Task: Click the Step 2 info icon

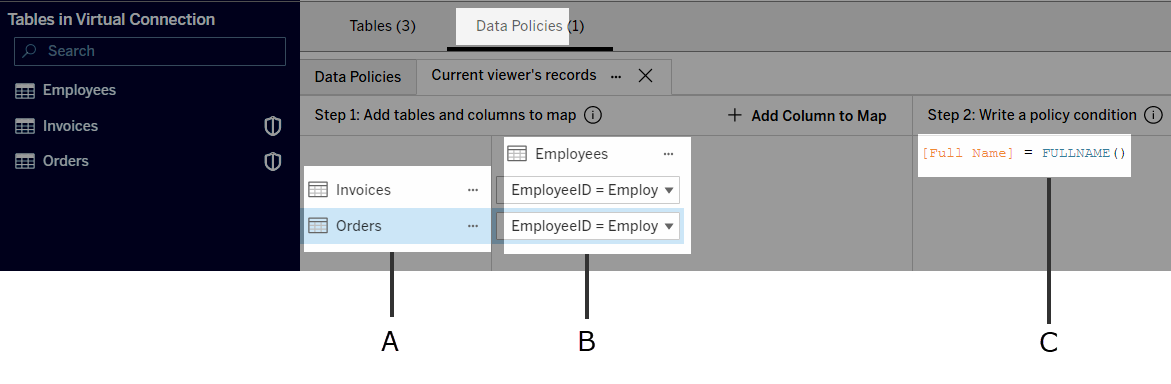Action: coord(1153,115)
